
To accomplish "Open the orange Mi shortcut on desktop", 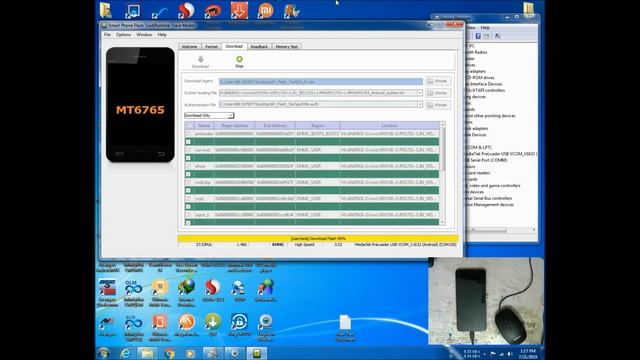I will 265,11.
